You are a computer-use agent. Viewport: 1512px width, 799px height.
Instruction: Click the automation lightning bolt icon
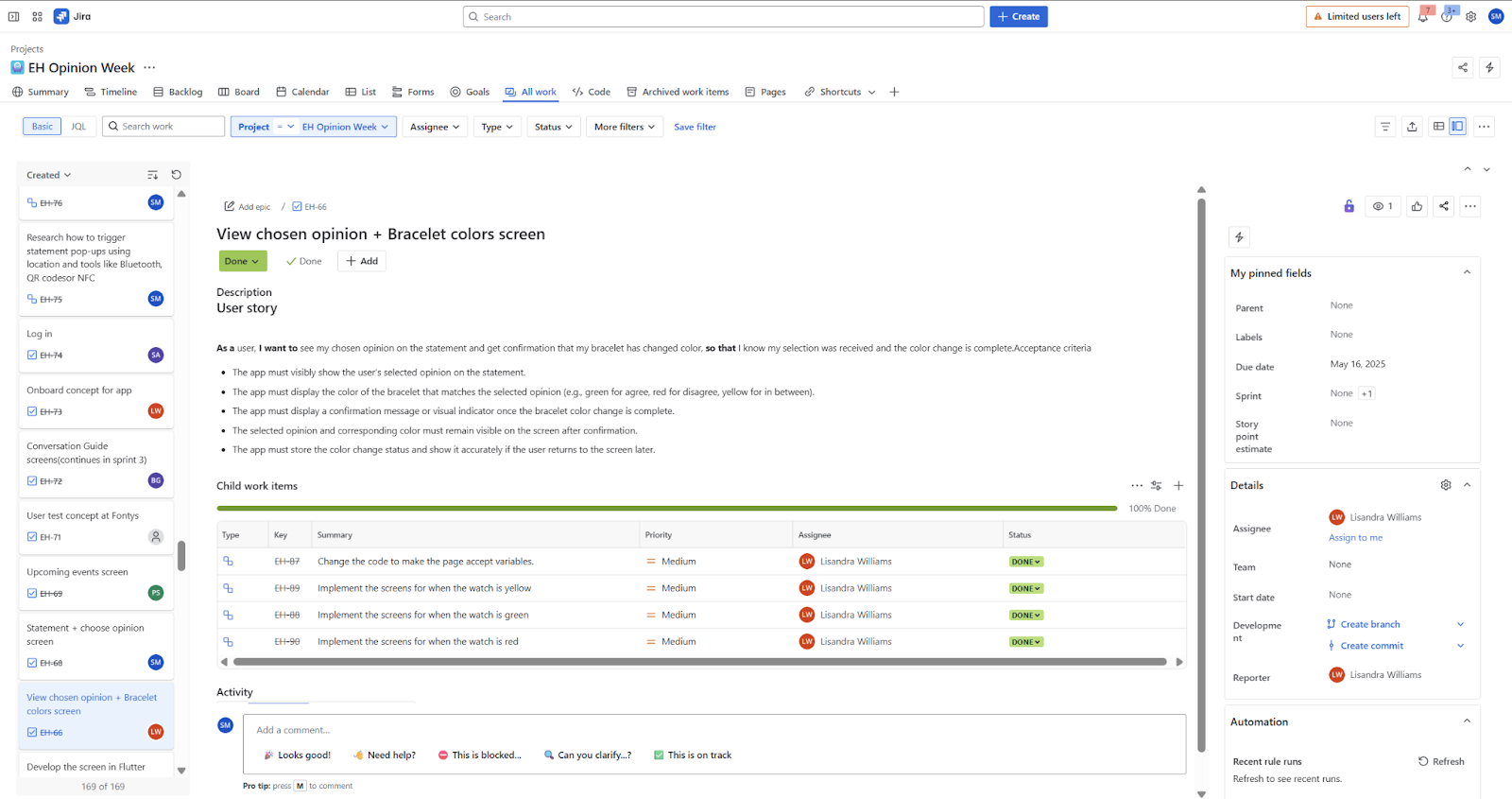pos(1239,237)
